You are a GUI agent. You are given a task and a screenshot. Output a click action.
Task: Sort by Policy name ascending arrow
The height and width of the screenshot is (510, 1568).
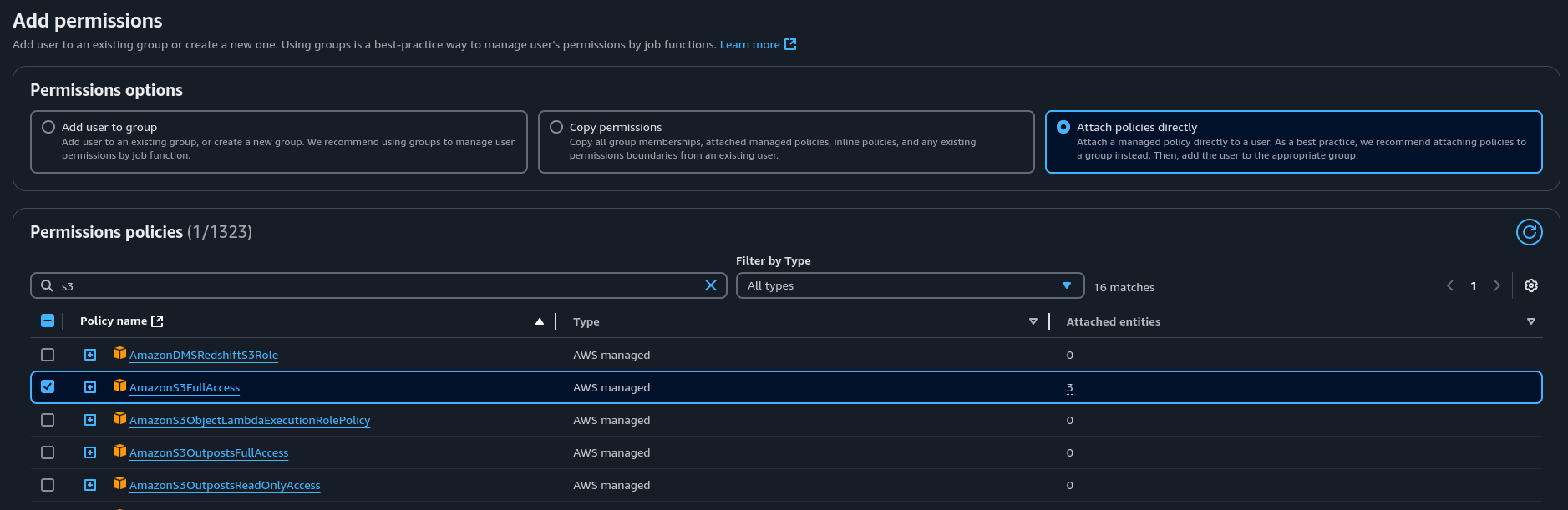540,321
